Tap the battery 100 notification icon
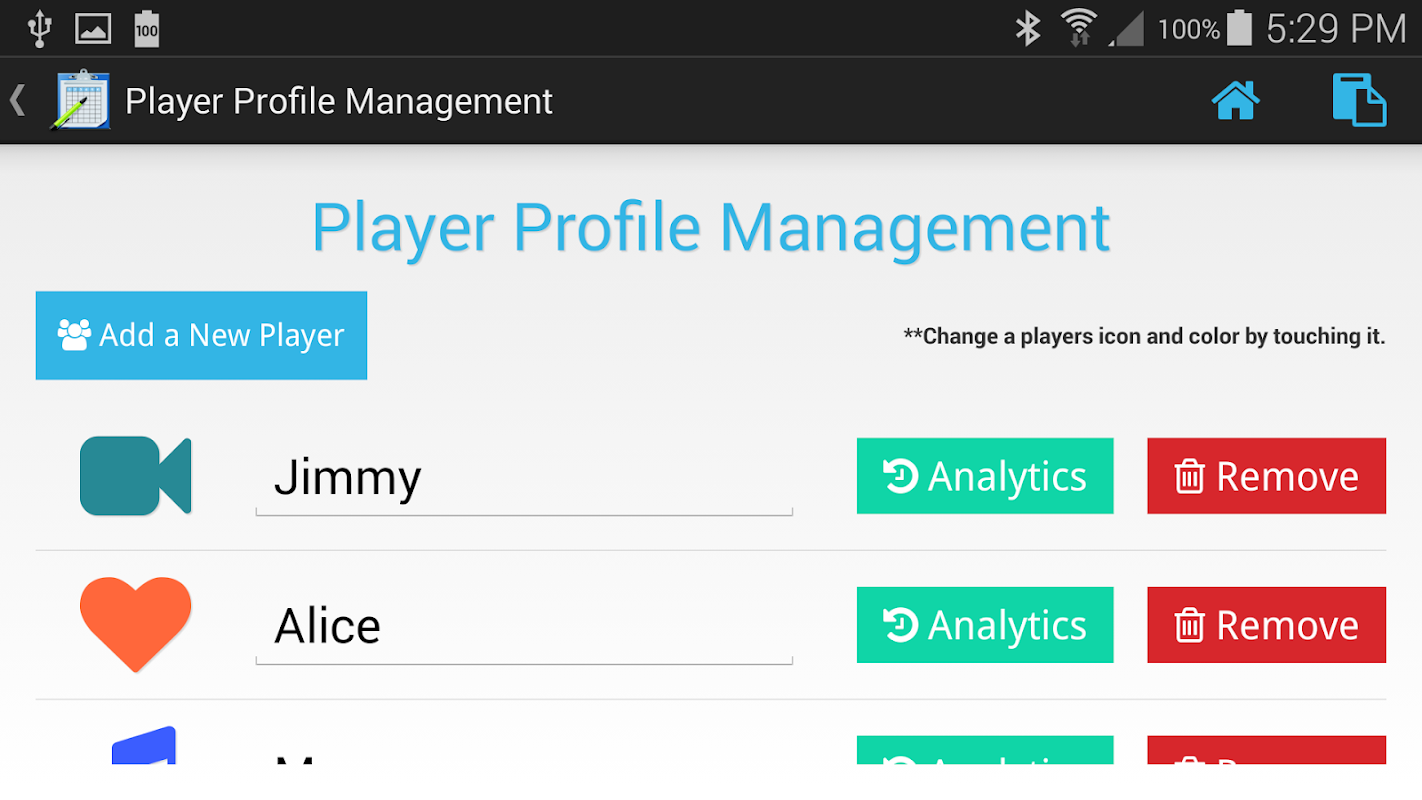1422x800 pixels. [x=147, y=28]
